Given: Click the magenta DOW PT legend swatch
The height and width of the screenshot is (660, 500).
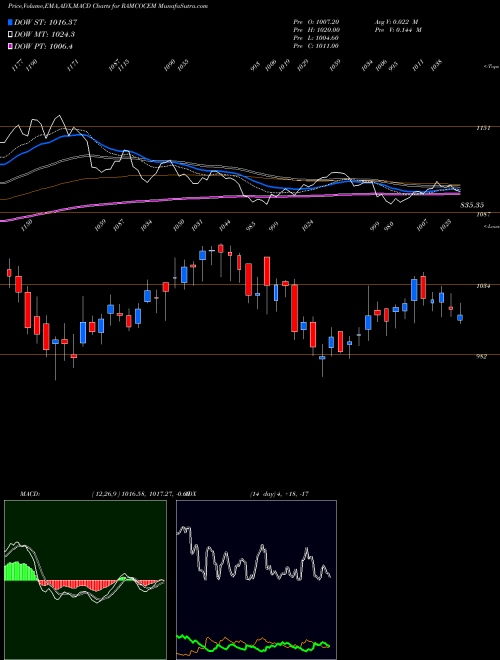Looking at the screenshot, I should tap(11, 46).
